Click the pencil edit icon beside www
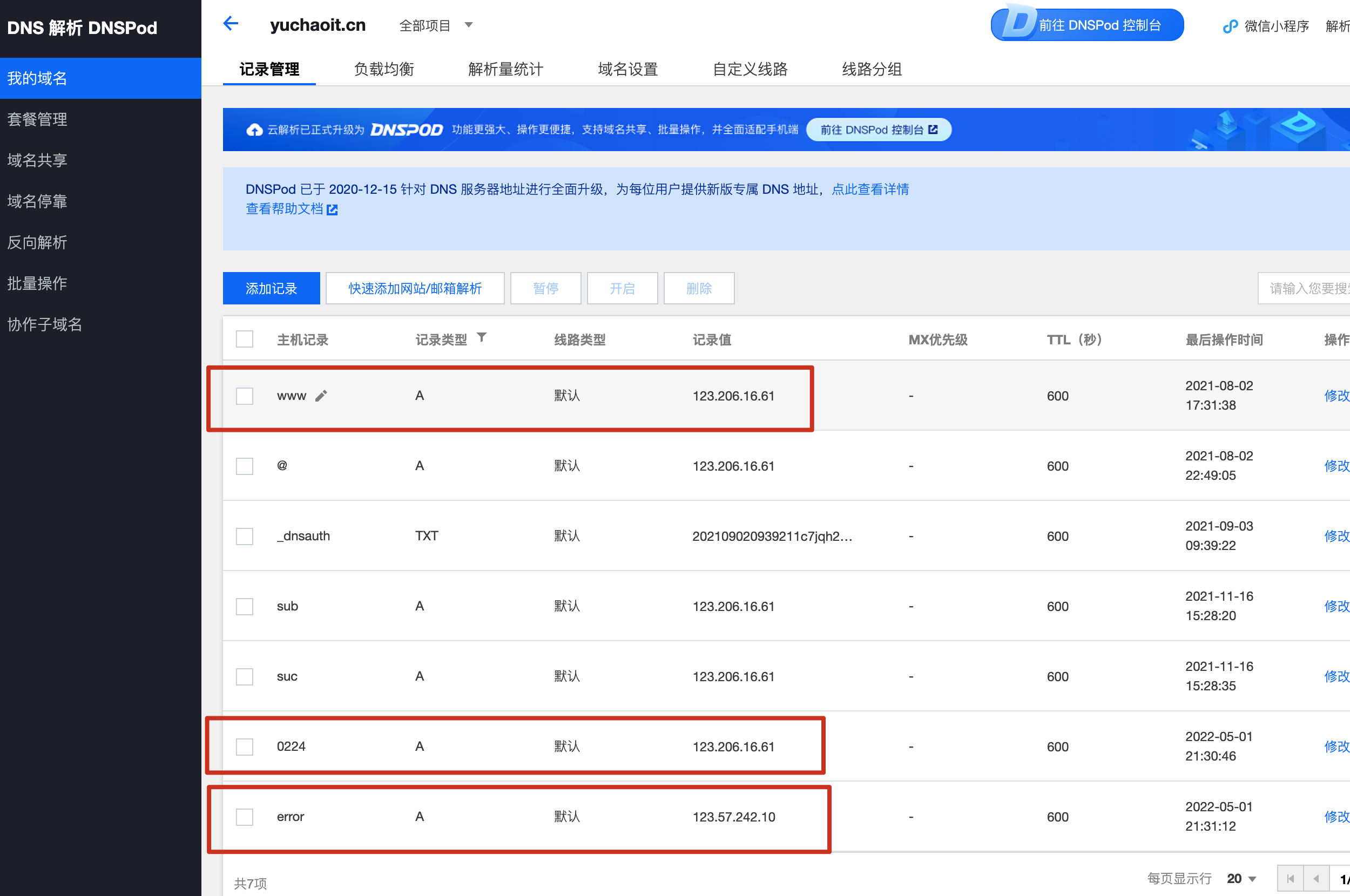Viewport: 1350px width, 896px height. pyautogui.click(x=321, y=396)
